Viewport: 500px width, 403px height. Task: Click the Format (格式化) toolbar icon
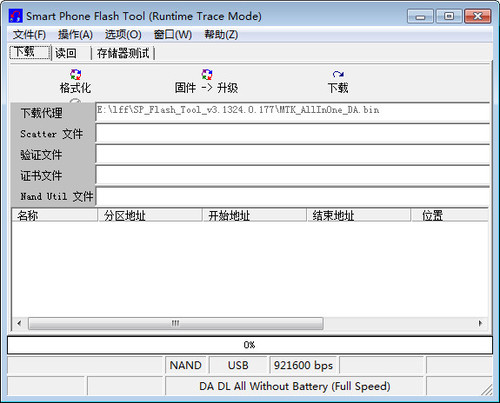click(x=75, y=75)
